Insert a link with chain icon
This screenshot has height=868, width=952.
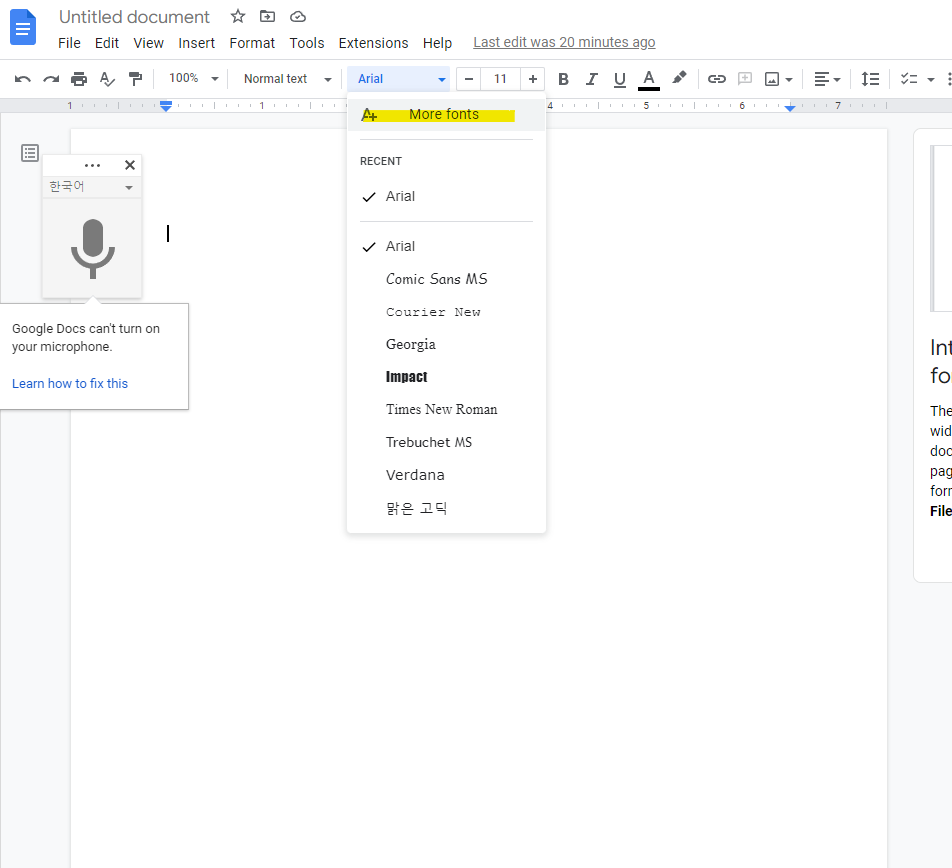pos(716,79)
